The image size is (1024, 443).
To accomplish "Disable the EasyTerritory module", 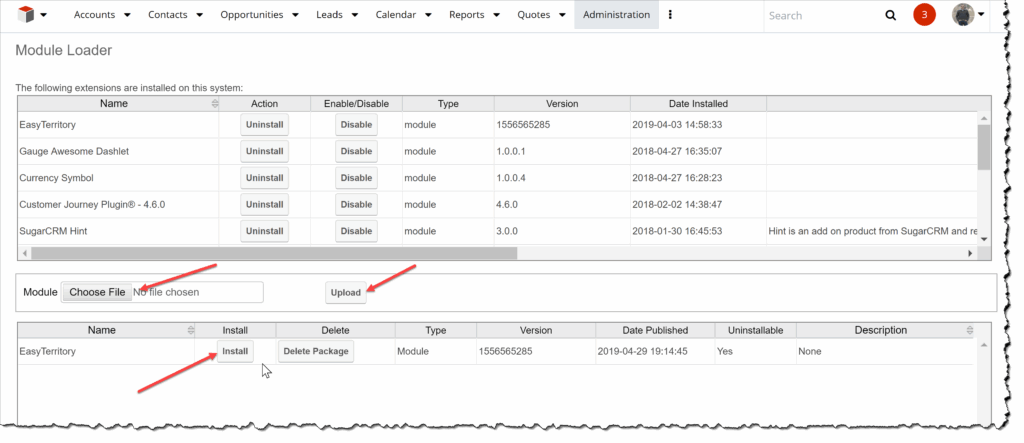I will coord(356,125).
